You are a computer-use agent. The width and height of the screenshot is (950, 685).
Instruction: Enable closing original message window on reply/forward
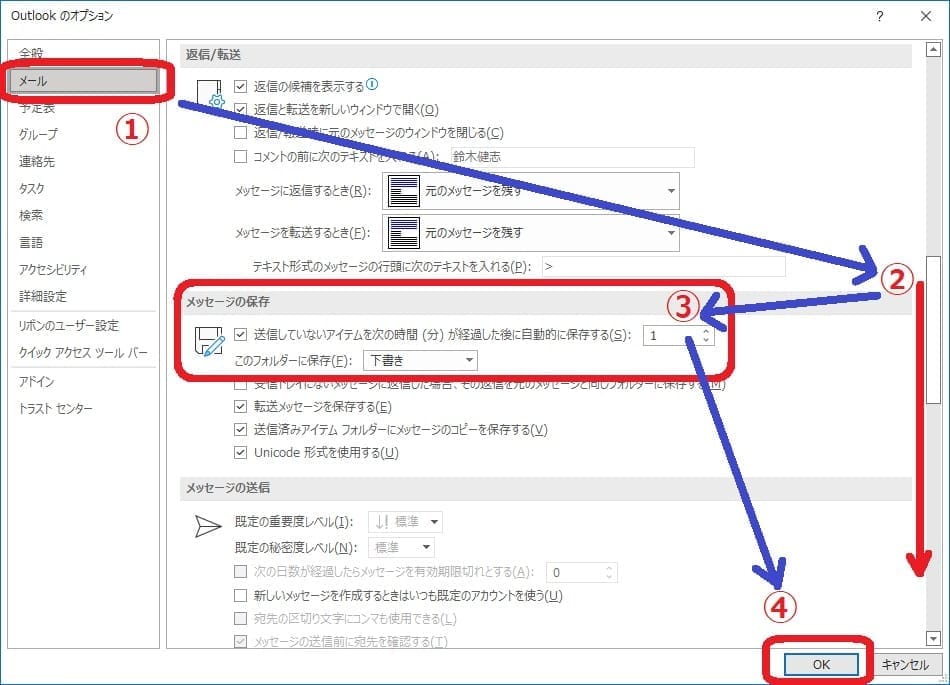coord(241,133)
